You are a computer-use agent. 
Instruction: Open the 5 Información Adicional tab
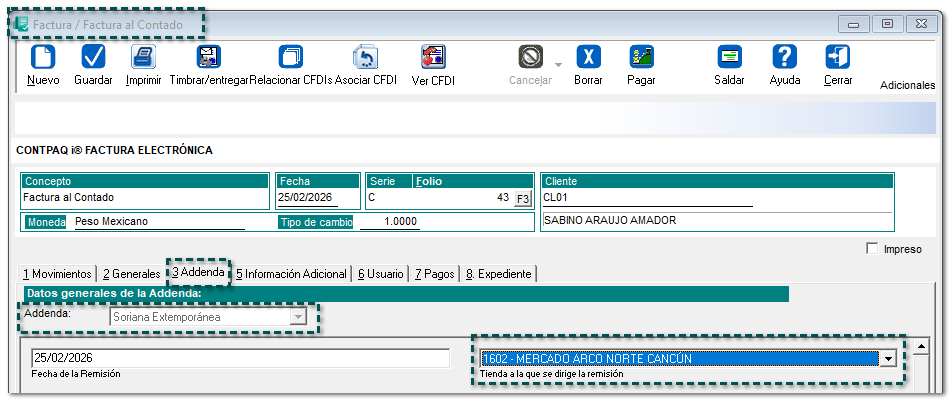coord(291,274)
